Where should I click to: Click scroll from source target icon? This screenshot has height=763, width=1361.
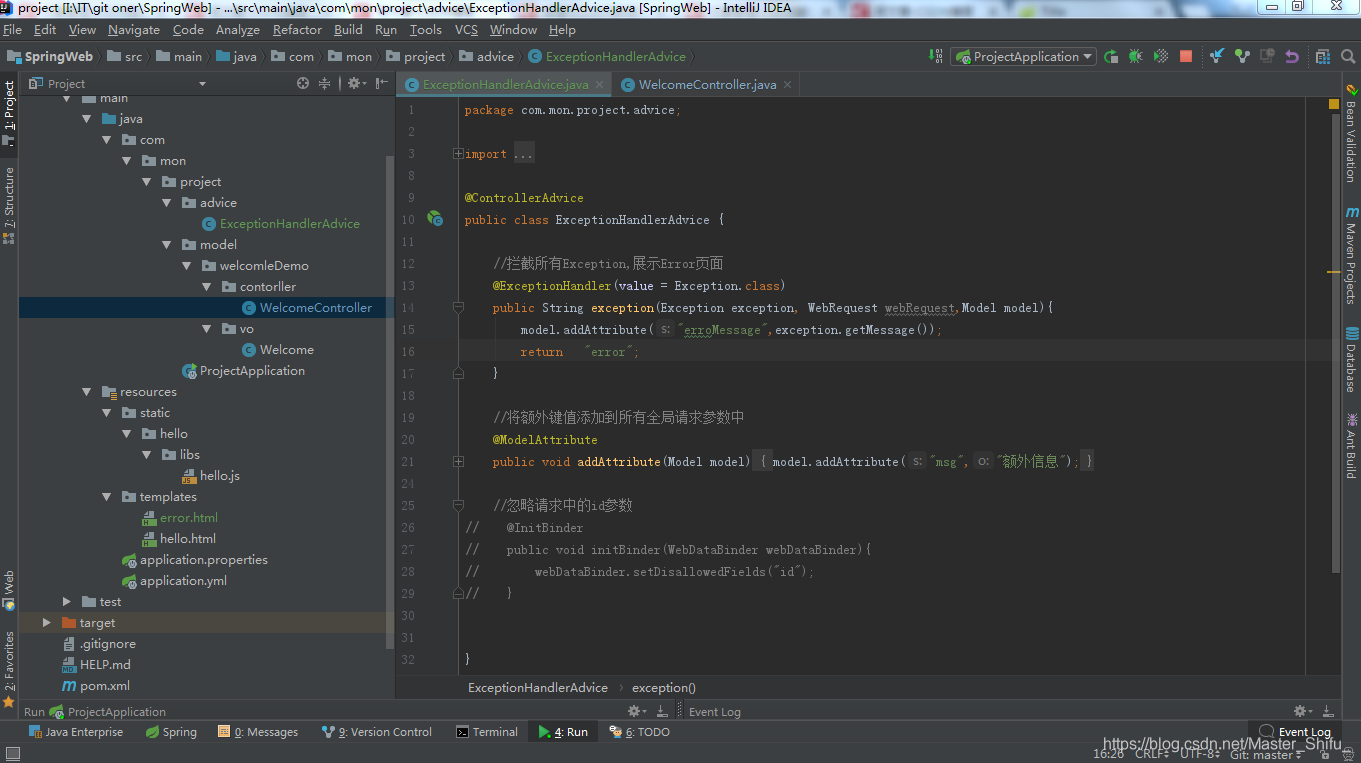[x=303, y=84]
